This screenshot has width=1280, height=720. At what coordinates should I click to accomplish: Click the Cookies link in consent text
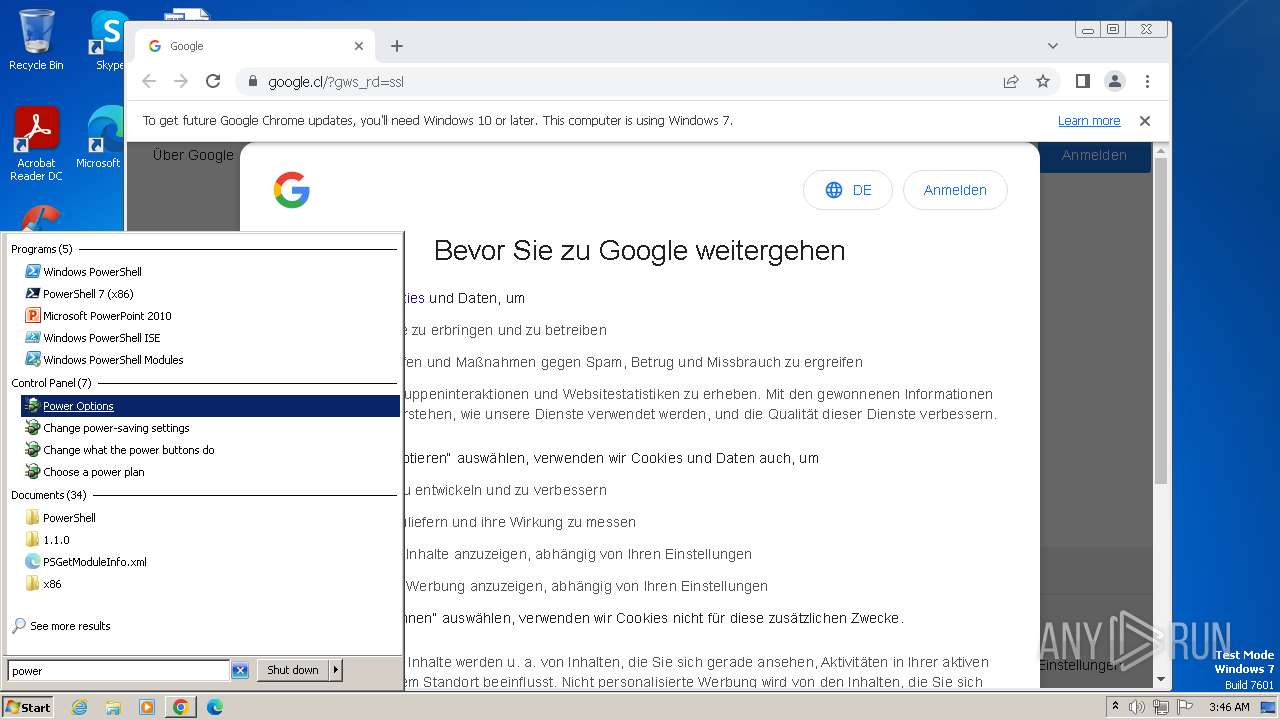pos(413,298)
